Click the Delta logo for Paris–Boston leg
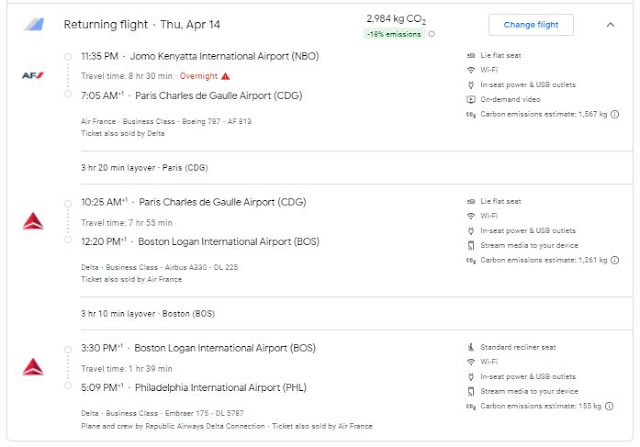 coord(33,222)
